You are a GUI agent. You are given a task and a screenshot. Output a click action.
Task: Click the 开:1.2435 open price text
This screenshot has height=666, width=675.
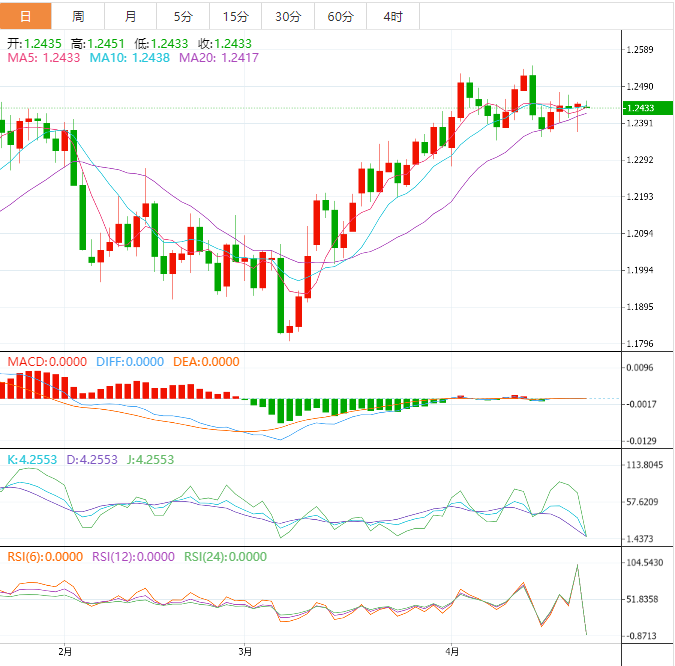coord(34,43)
